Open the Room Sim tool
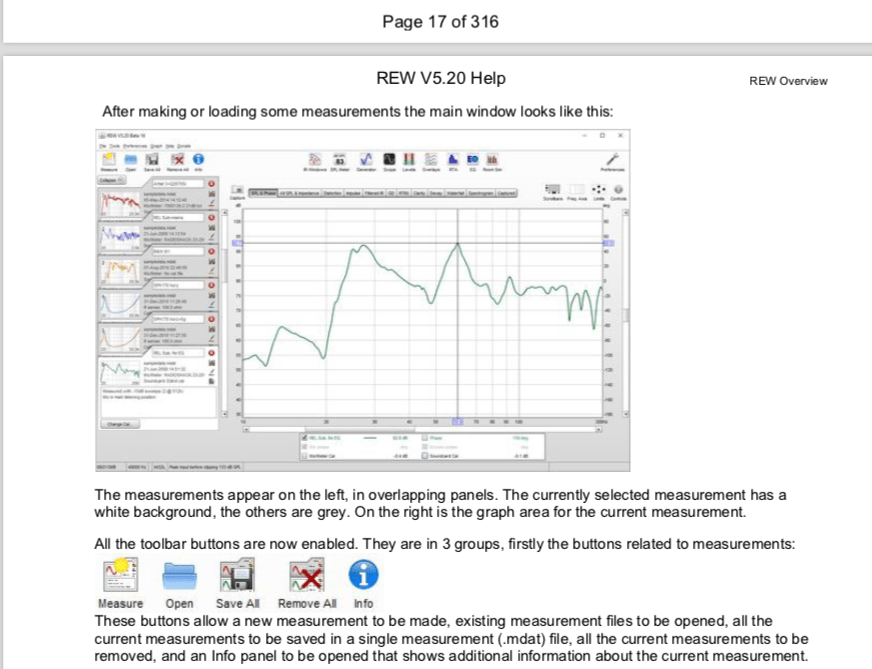The width and height of the screenshot is (872, 669). (x=492, y=160)
